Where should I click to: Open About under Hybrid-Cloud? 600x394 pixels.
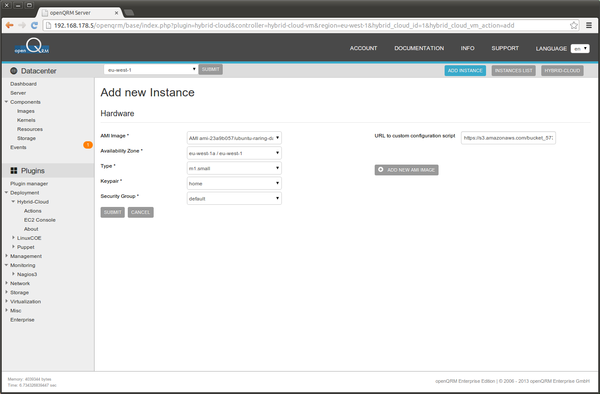click(31, 229)
